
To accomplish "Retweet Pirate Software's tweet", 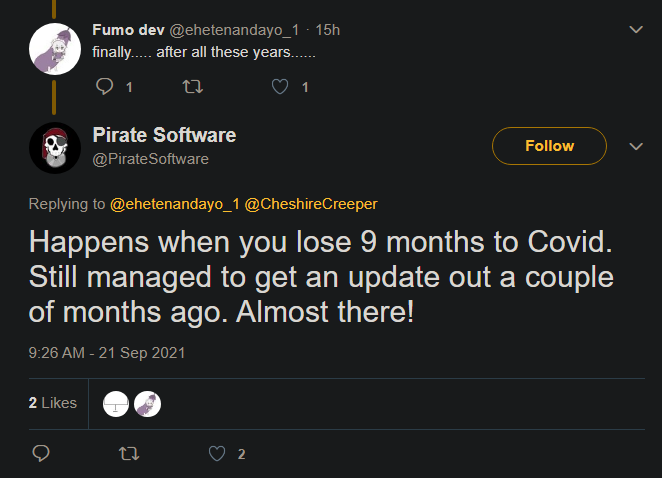I will (x=129, y=454).
